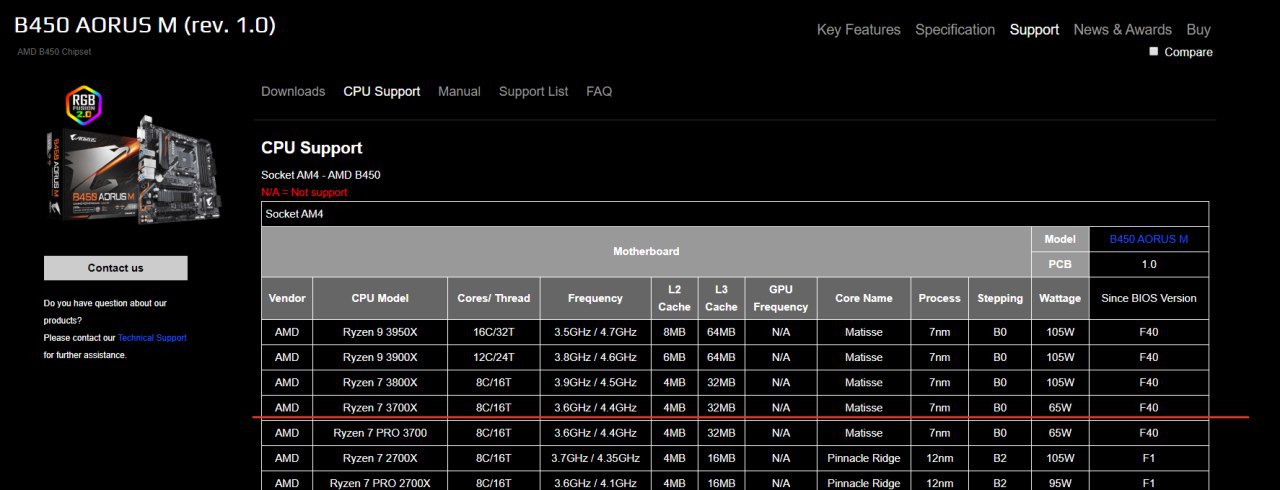Click the Since BIOS Version header
This screenshot has height=490, width=1280.
pyautogui.click(x=1148, y=298)
